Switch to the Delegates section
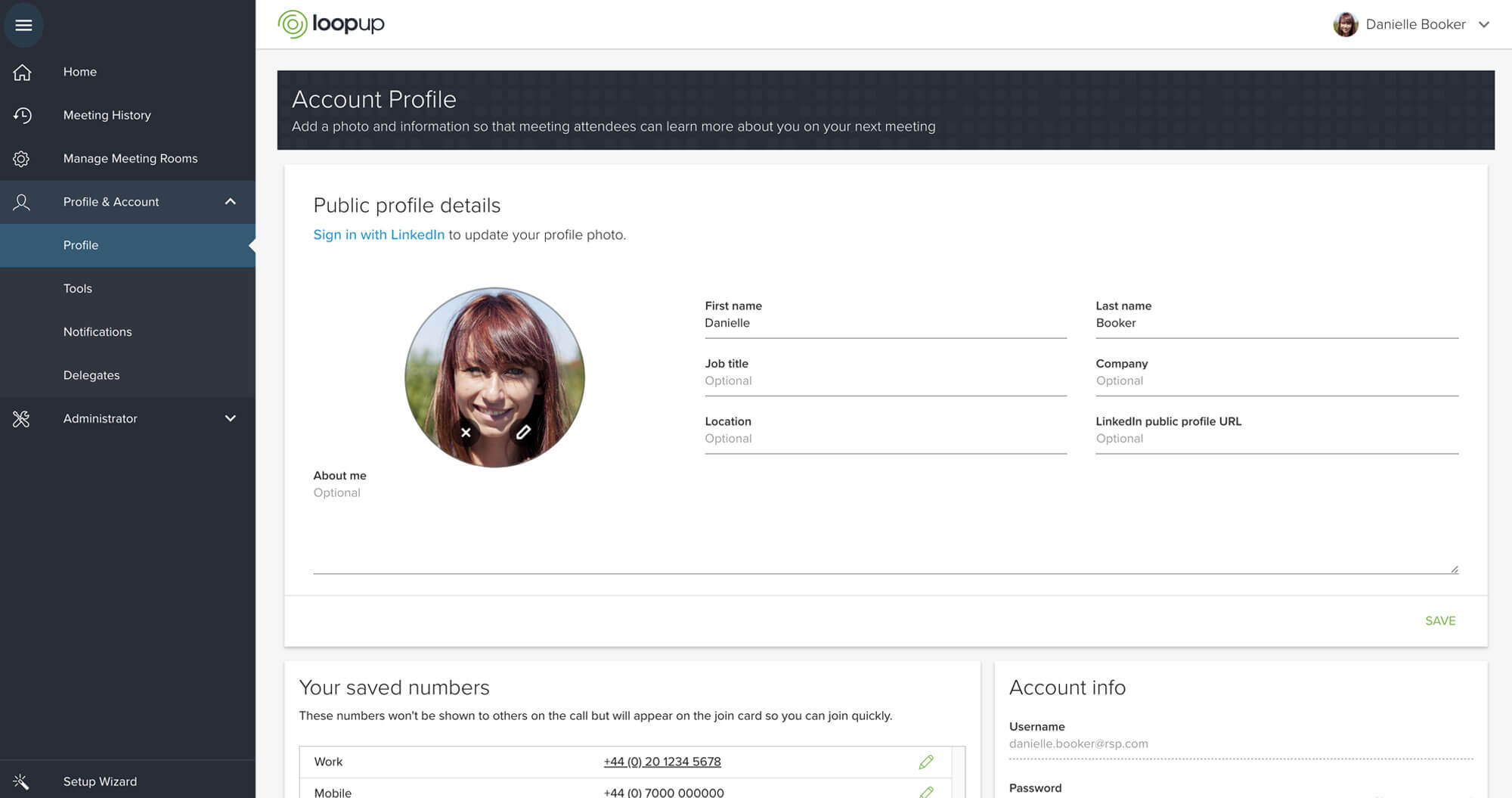The height and width of the screenshot is (798, 1512). [91, 374]
